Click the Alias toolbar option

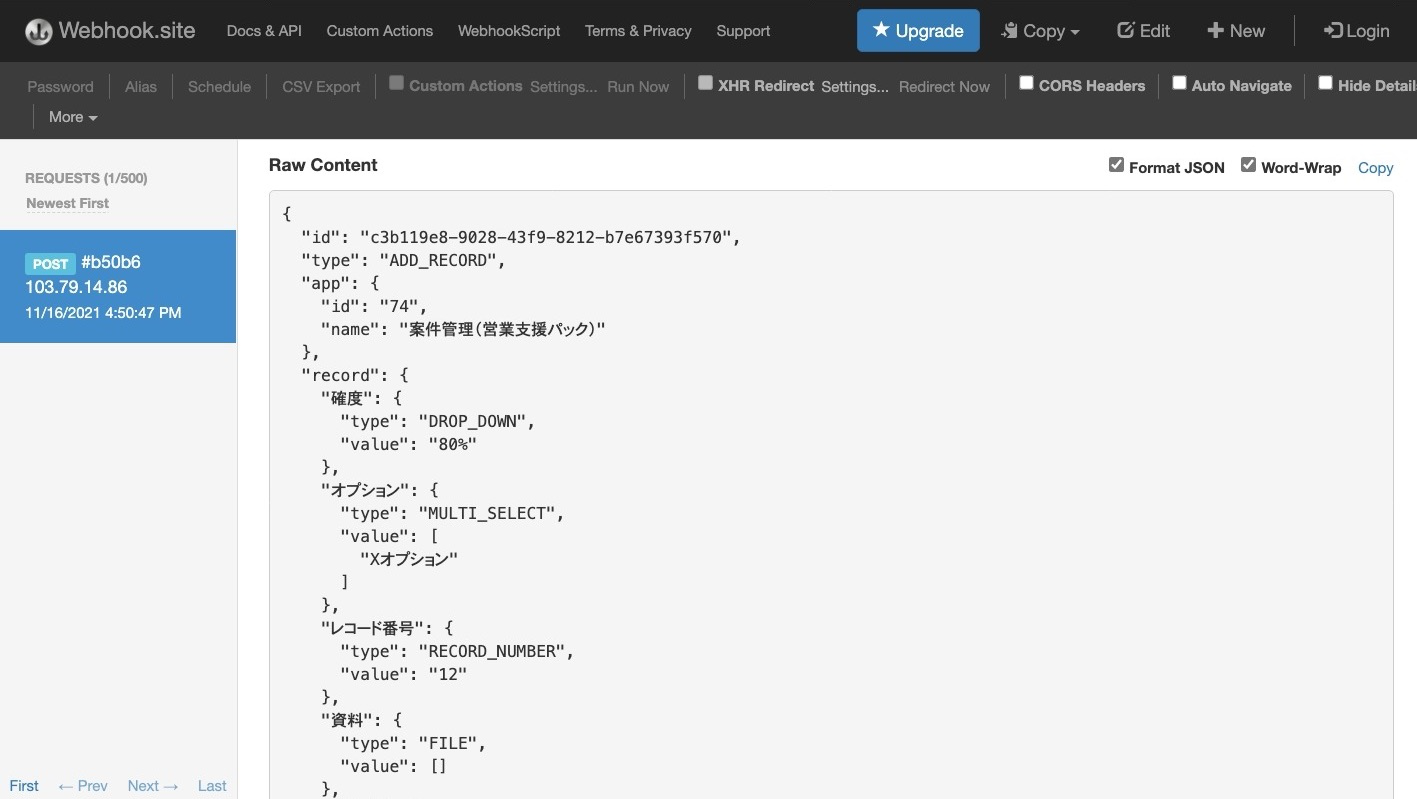pos(141,86)
